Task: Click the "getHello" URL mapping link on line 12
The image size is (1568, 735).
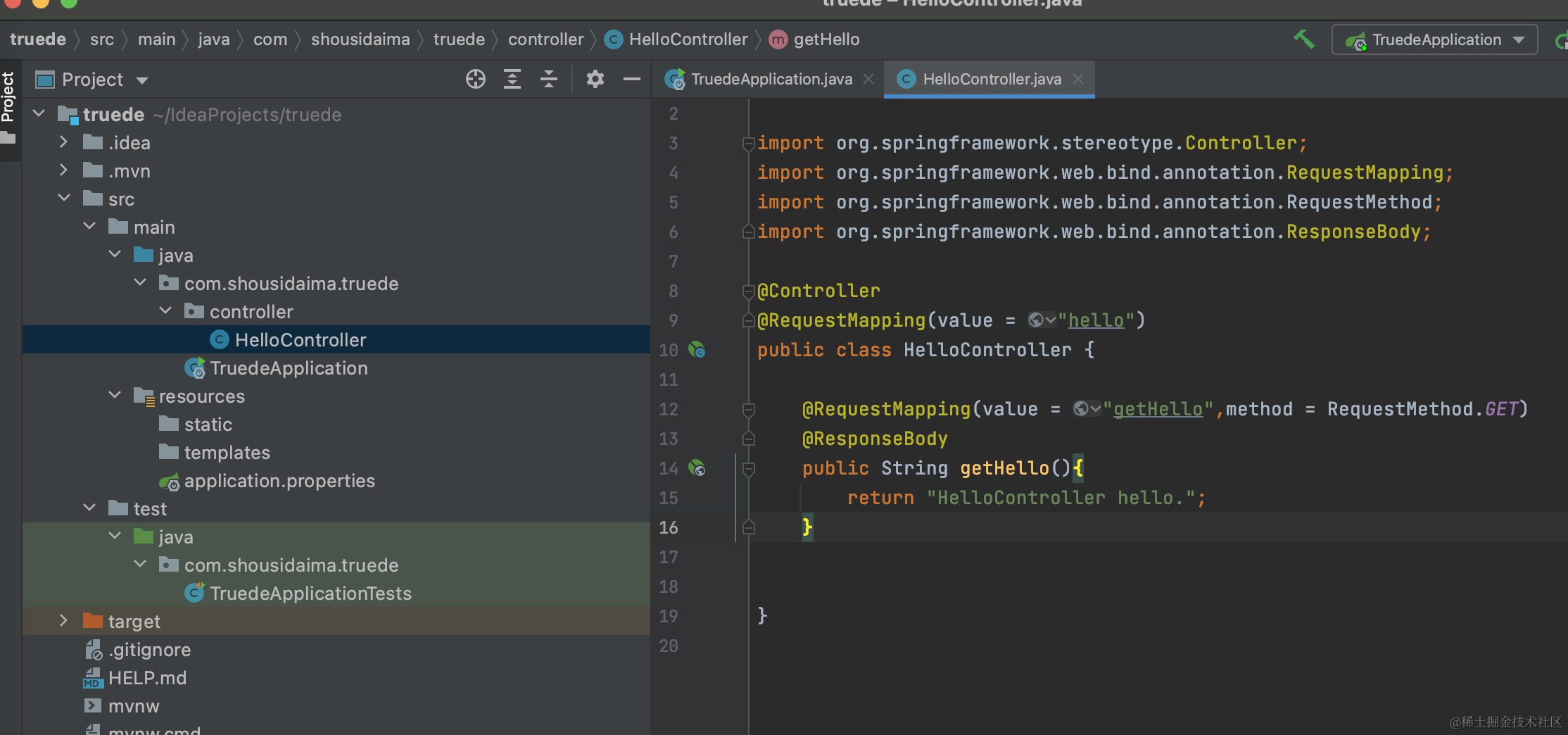Action: [1158, 409]
